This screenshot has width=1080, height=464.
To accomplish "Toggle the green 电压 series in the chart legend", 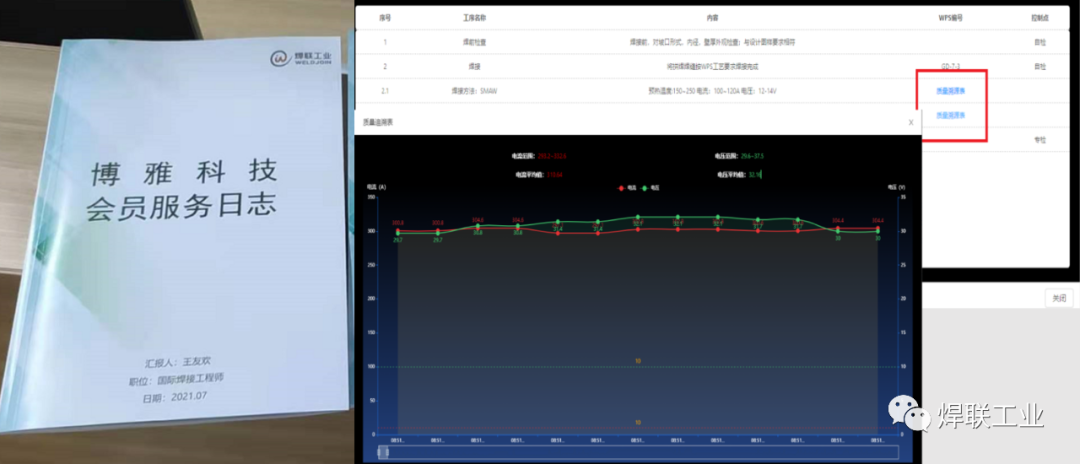I will coord(650,187).
